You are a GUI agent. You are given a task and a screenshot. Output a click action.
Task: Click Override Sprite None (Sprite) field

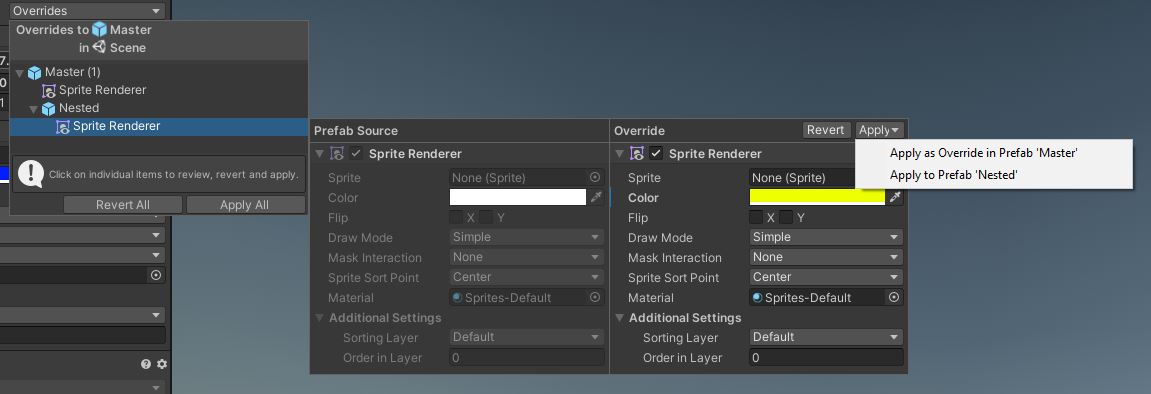[802, 177]
